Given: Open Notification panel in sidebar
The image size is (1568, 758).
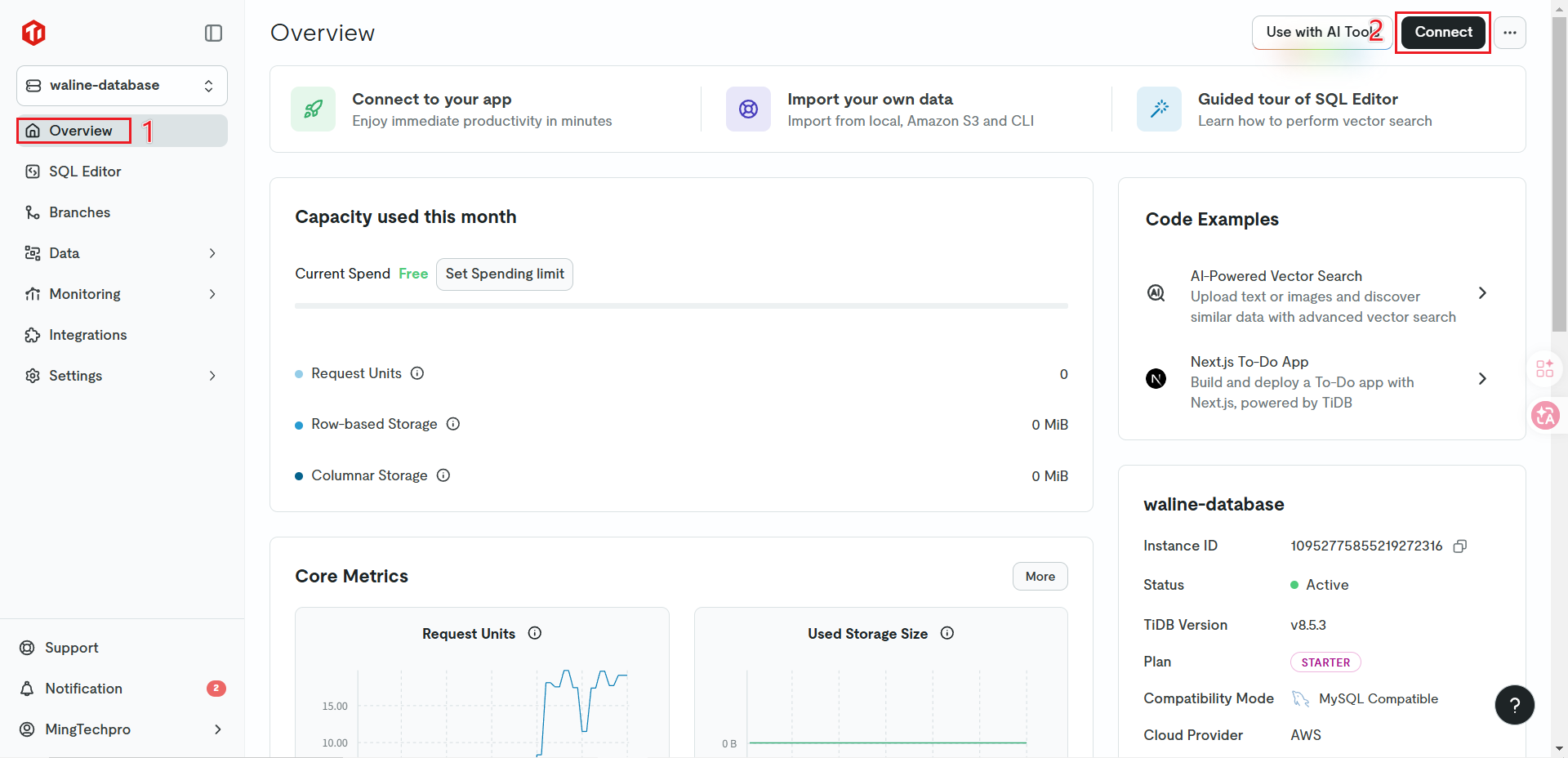Looking at the screenshot, I should coord(122,689).
